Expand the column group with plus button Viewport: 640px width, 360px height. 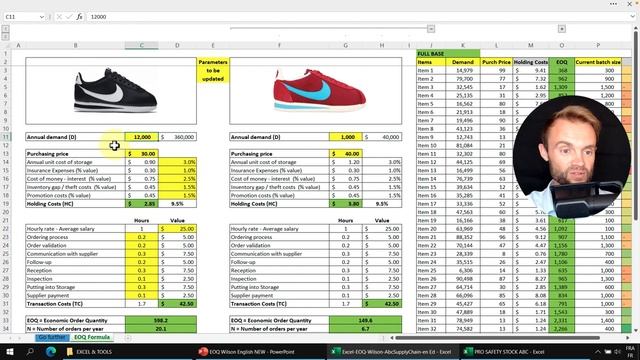562,29
